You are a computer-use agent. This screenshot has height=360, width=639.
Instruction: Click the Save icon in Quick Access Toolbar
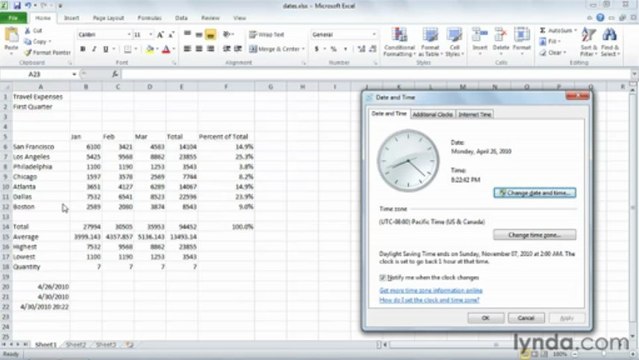[17, 6]
